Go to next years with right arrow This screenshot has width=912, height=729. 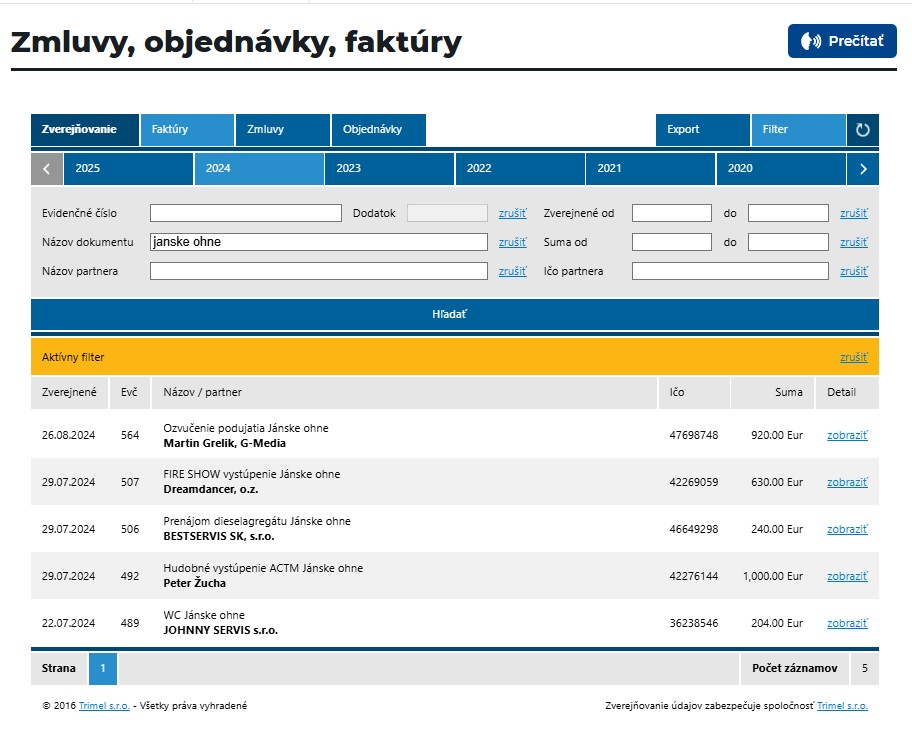[x=863, y=169]
